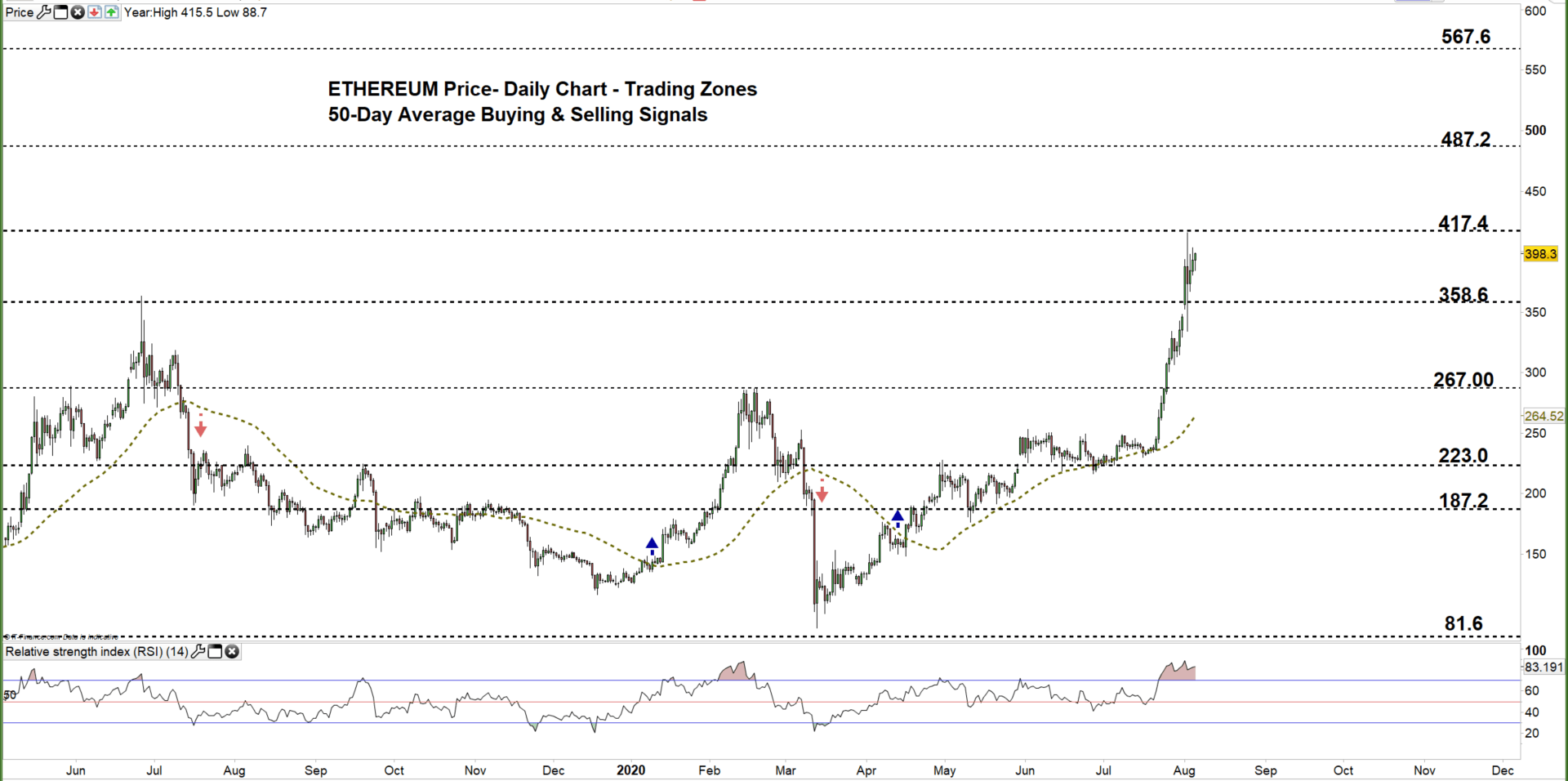This screenshot has height=781, width=1568.
Task: Click the 500 mark on the price axis
Action: [x=1535, y=131]
